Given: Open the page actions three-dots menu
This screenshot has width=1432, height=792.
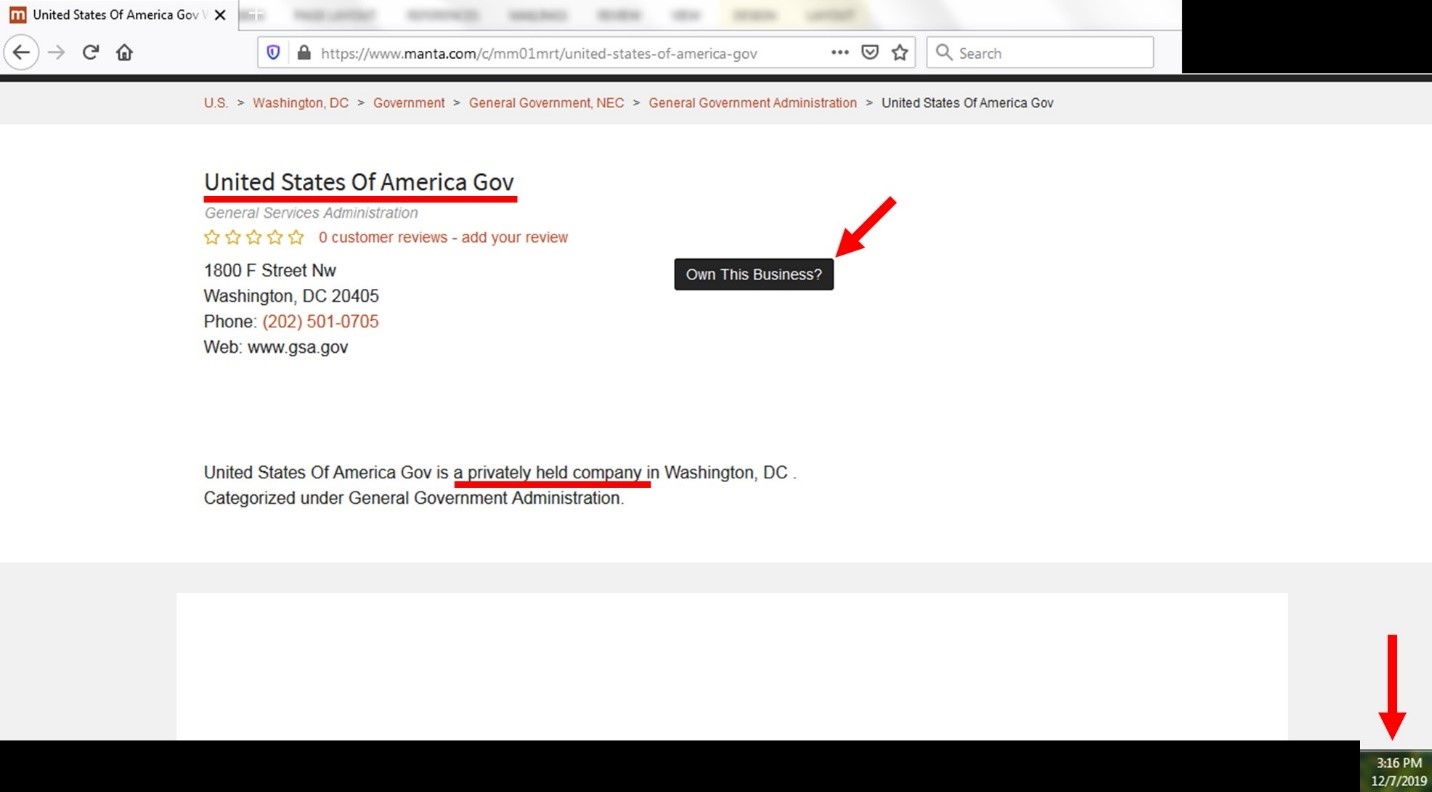Looking at the screenshot, I should 840,53.
